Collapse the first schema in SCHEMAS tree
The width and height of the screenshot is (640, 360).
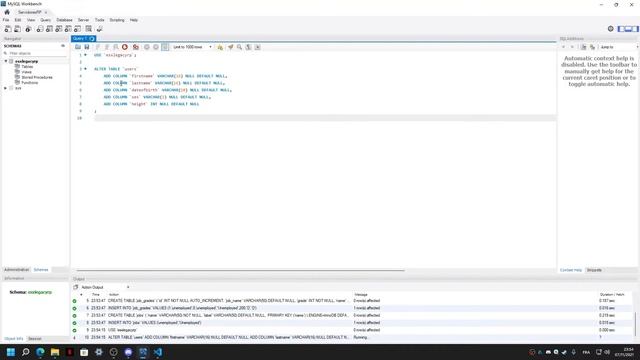tap(6, 61)
